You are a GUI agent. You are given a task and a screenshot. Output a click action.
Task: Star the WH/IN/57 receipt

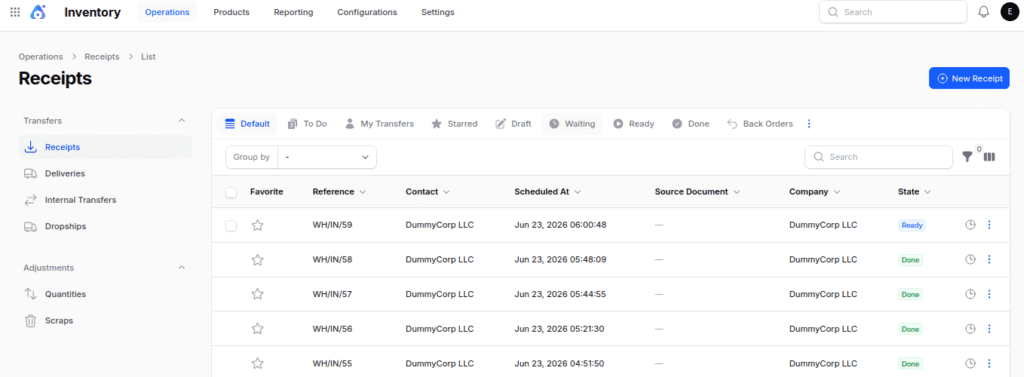click(257, 294)
